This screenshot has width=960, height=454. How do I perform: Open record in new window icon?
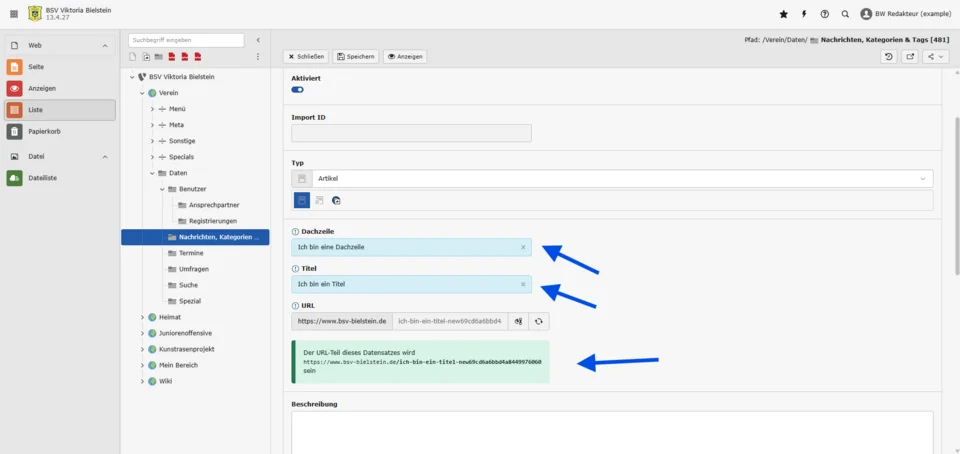[910, 57]
